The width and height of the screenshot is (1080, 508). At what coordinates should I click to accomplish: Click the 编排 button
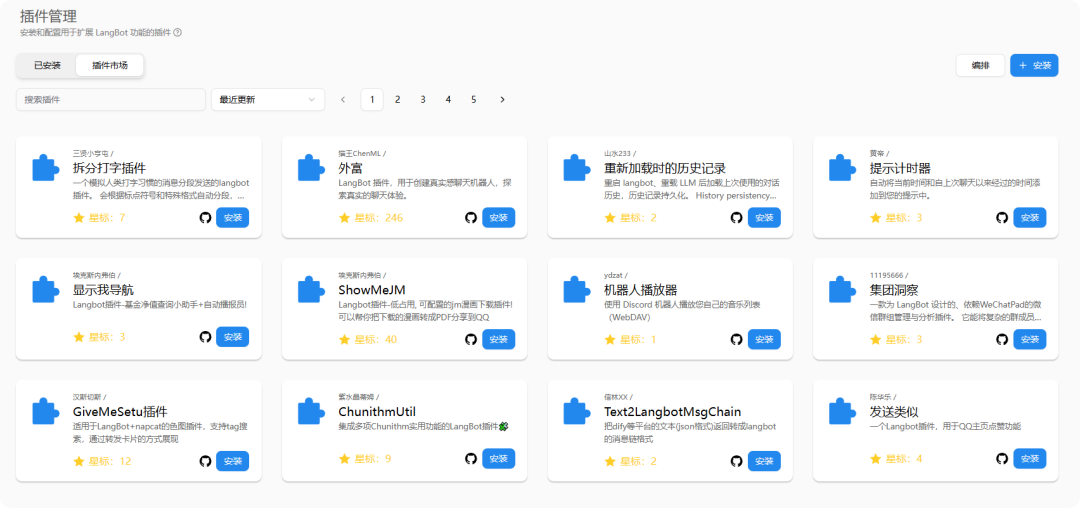(x=980, y=65)
